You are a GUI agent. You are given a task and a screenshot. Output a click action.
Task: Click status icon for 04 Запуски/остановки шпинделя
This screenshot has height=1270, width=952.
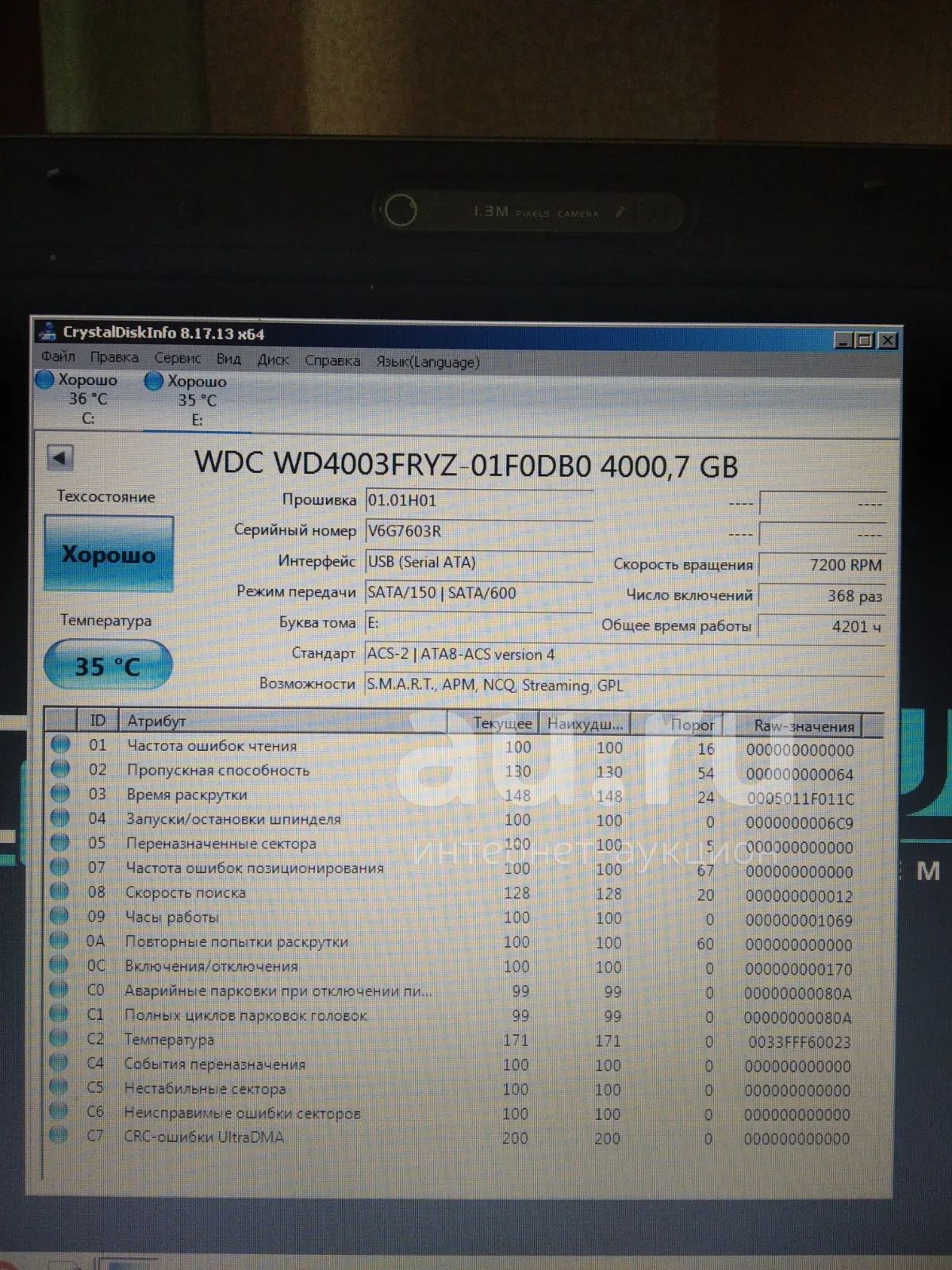pos(60,818)
